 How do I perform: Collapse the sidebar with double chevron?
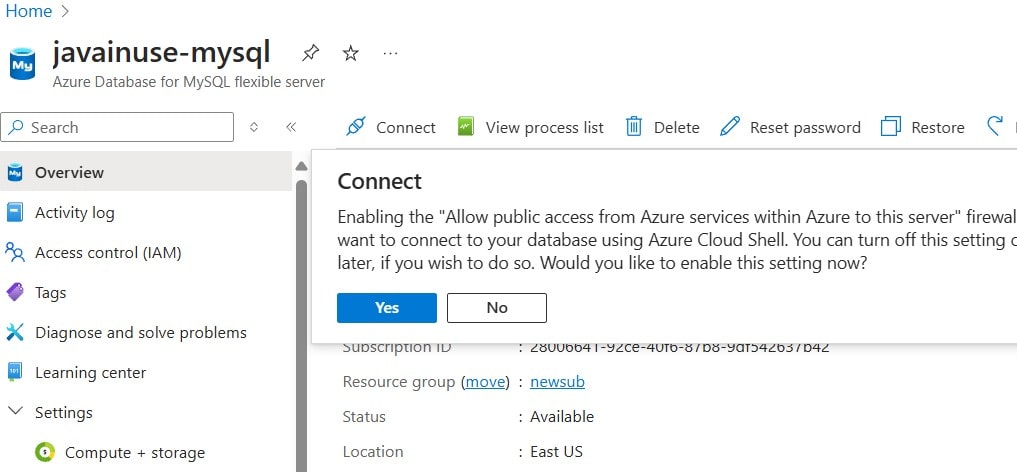[291, 127]
